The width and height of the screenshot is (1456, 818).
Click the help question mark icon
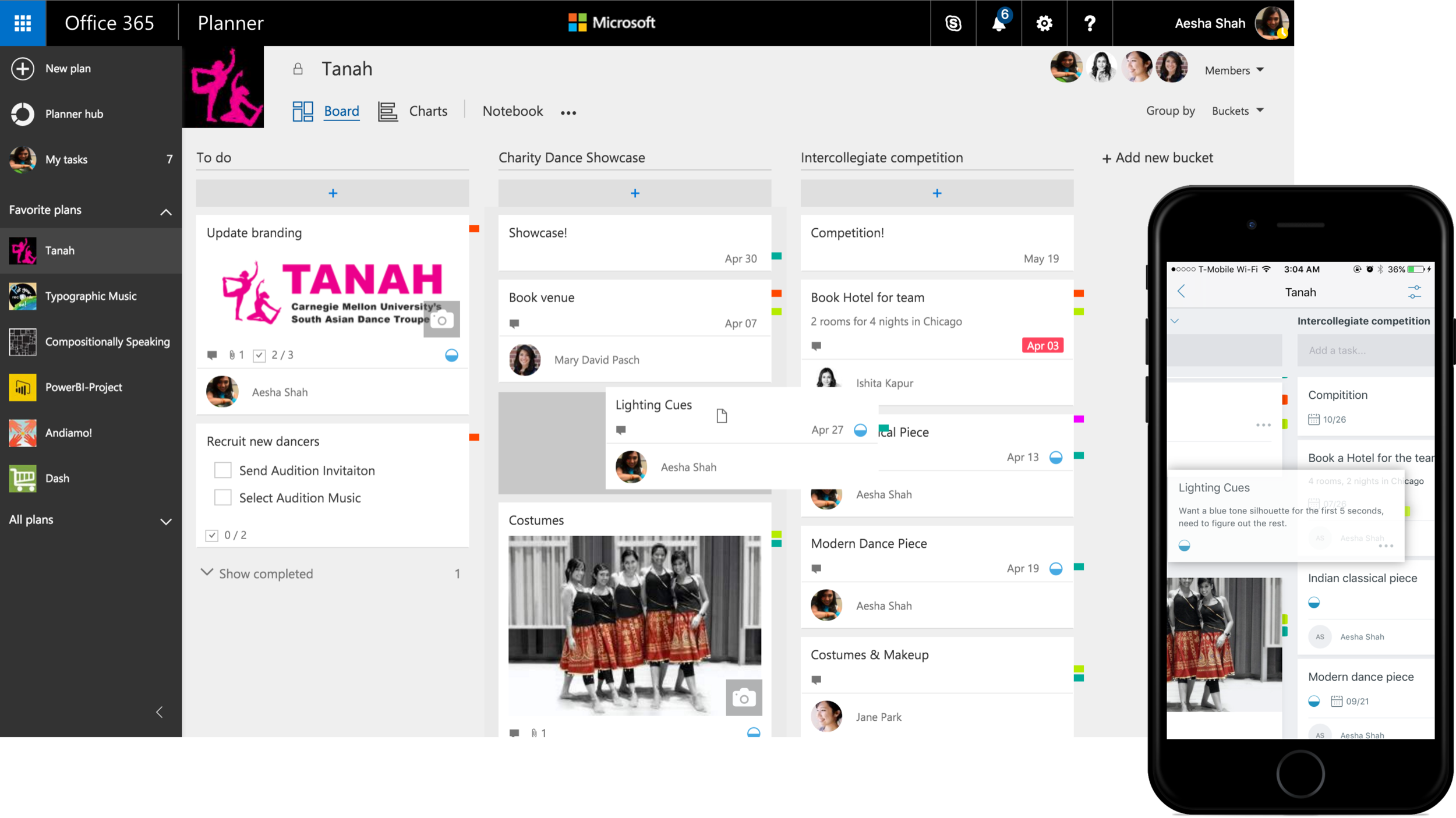pyautogui.click(x=1090, y=23)
